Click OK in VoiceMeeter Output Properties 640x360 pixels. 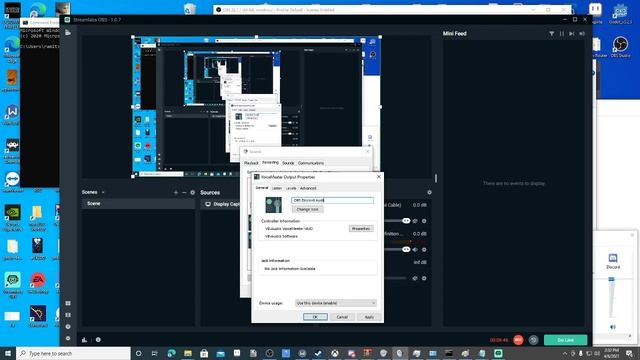point(315,317)
